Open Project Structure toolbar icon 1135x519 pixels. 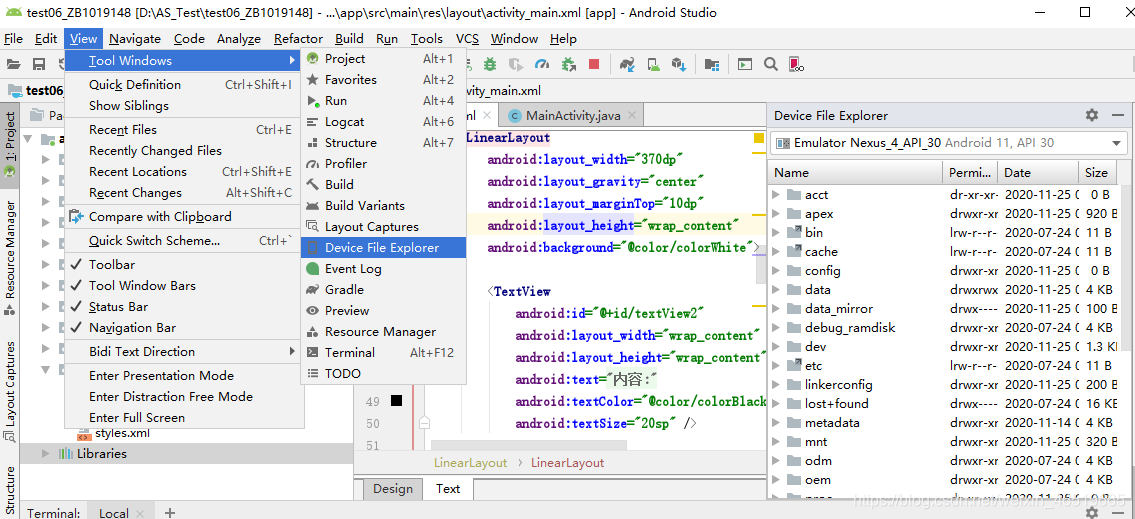coord(712,64)
